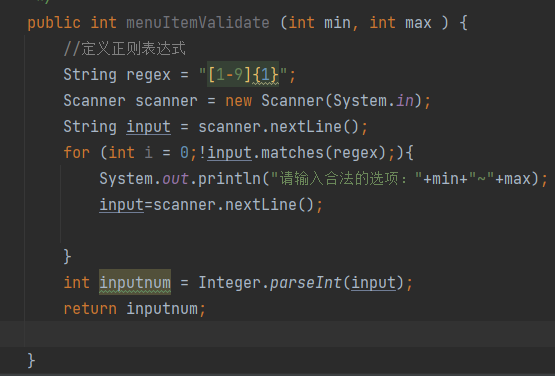
Task: Click the 'max' parameter in the signature
Action: pyautogui.click(x=418, y=23)
